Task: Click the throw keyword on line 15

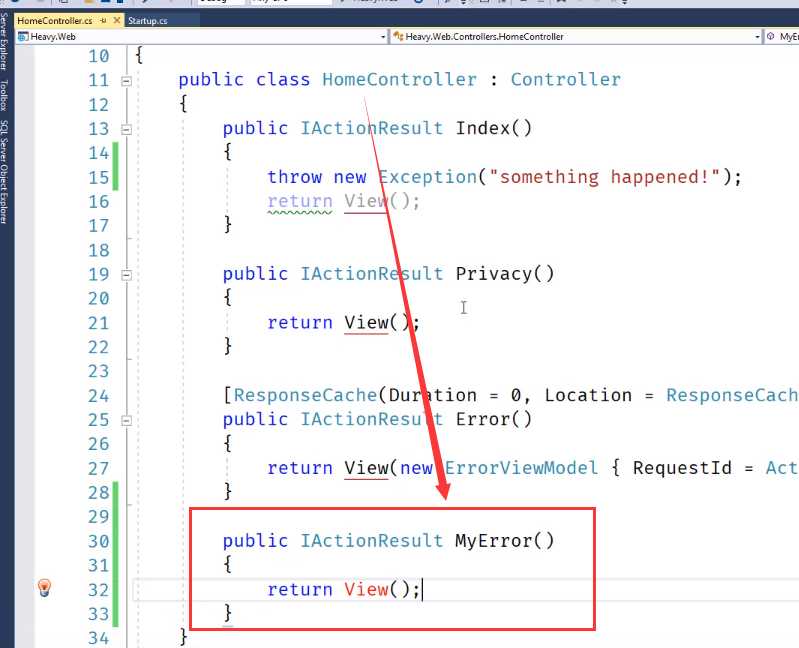Action: point(295,177)
